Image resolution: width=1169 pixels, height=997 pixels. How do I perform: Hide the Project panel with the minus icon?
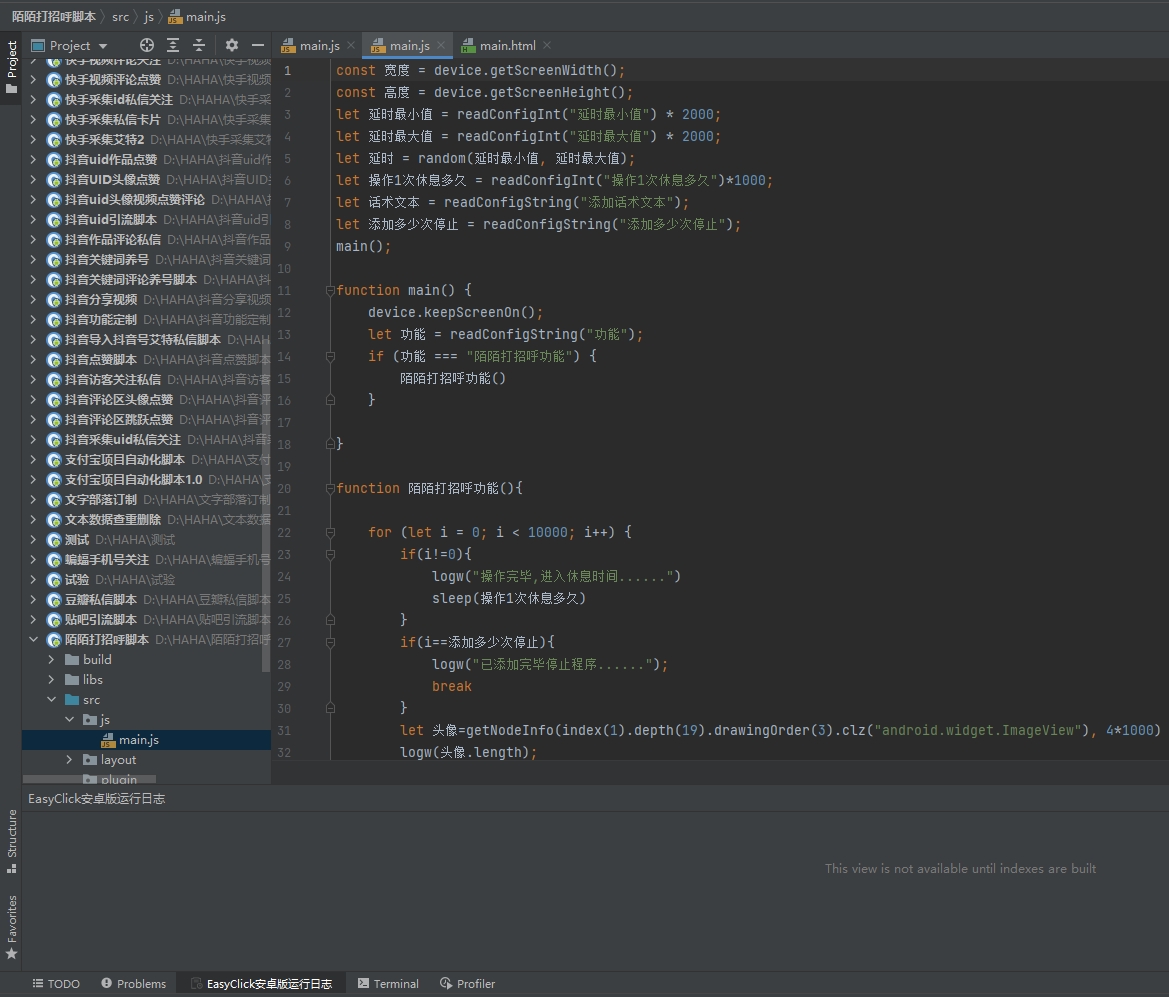click(258, 45)
